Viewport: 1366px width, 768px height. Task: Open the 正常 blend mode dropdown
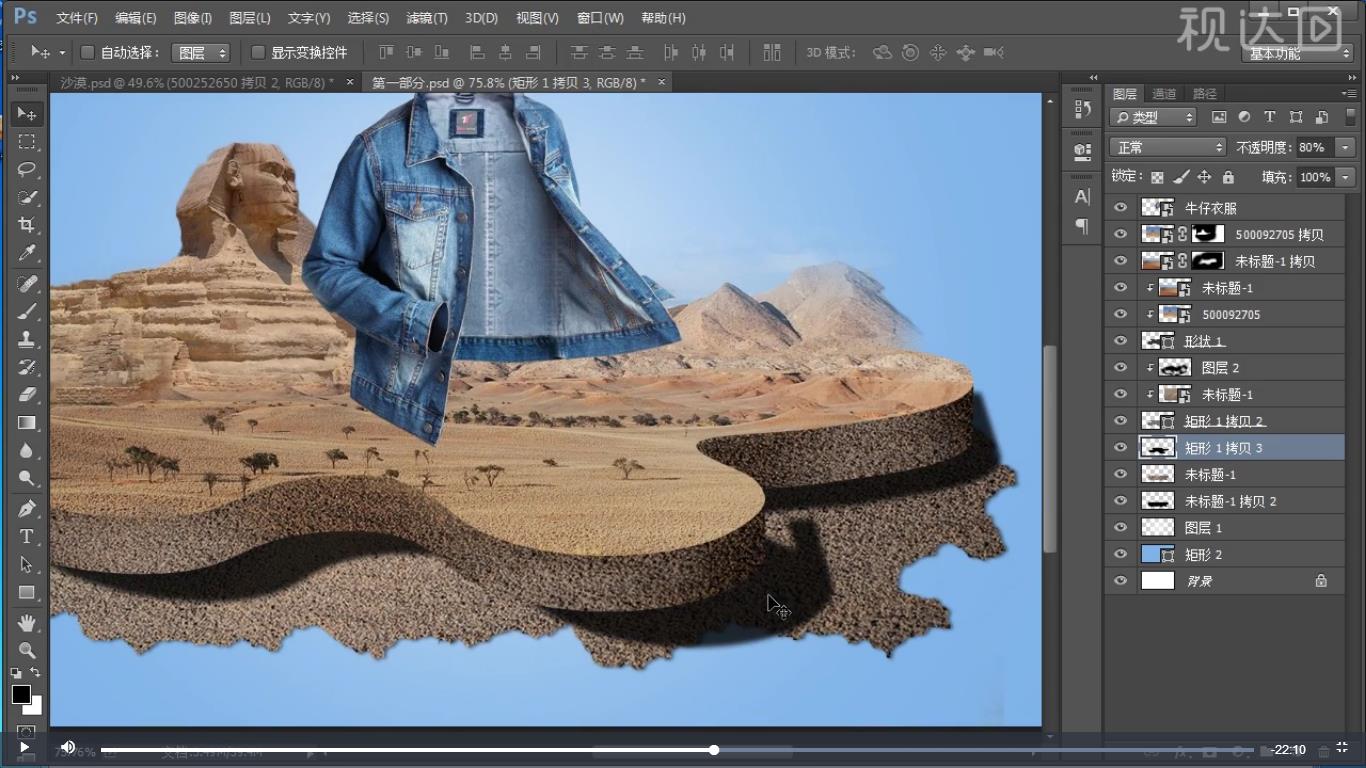[1167, 147]
